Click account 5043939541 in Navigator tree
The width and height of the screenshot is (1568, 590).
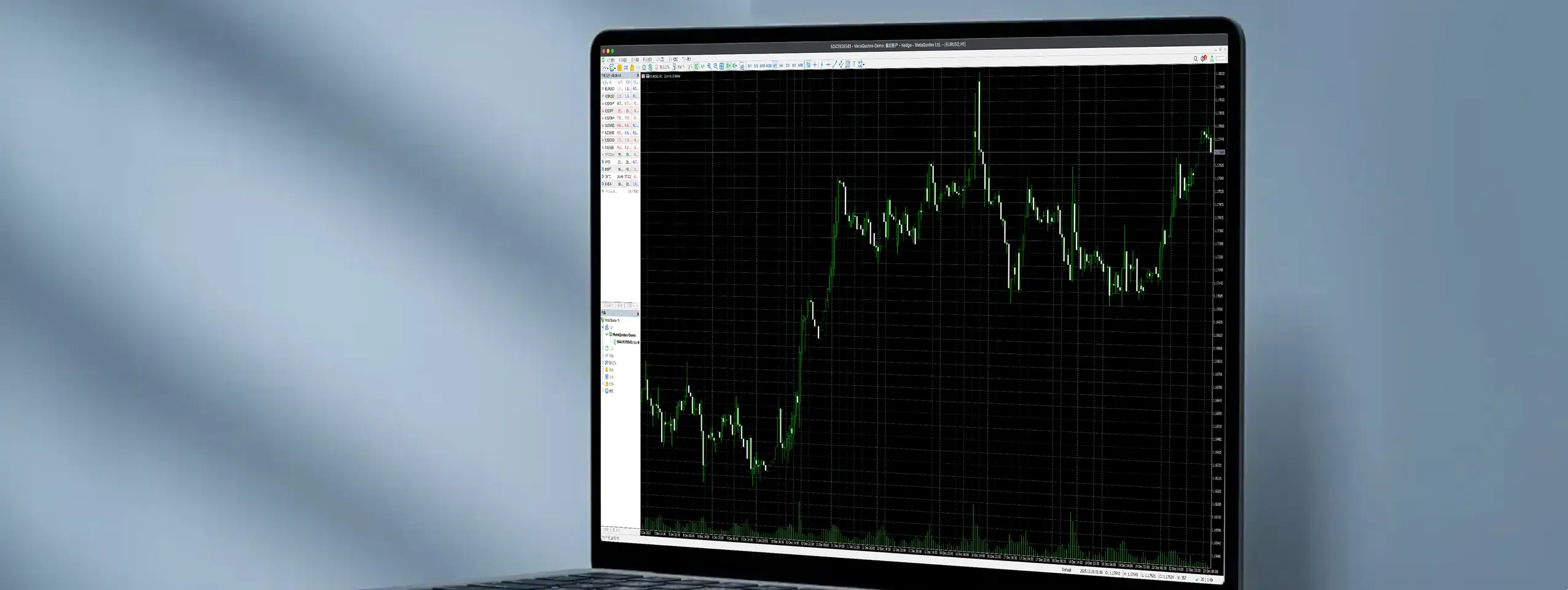coord(627,342)
